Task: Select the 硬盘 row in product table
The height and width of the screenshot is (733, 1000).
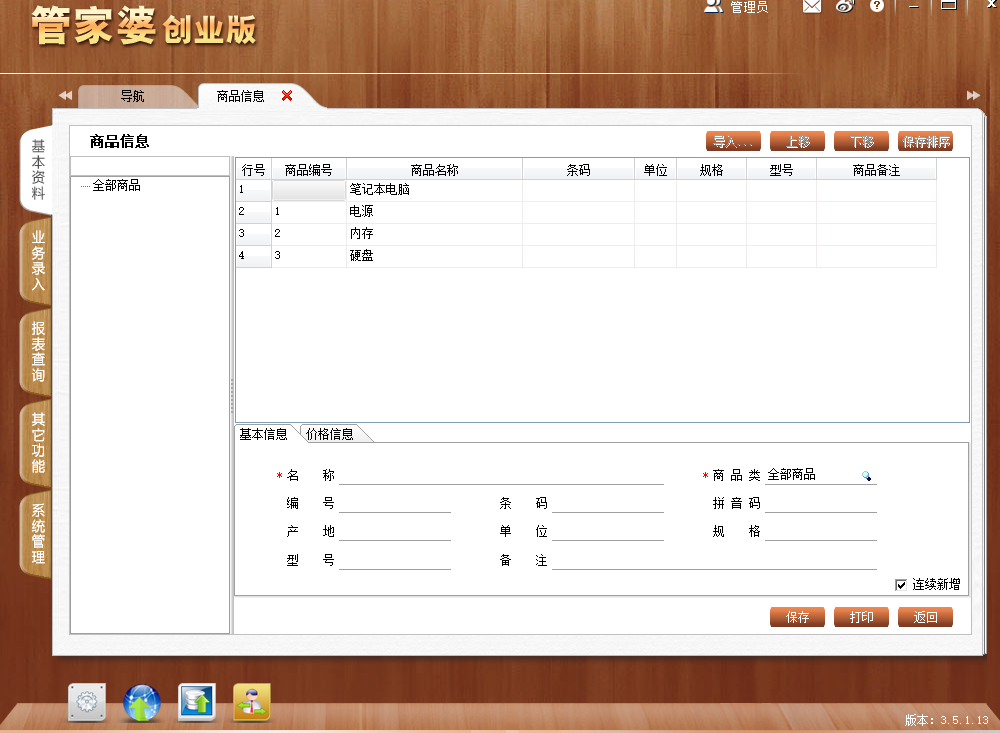Action: [x=586, y=255]
